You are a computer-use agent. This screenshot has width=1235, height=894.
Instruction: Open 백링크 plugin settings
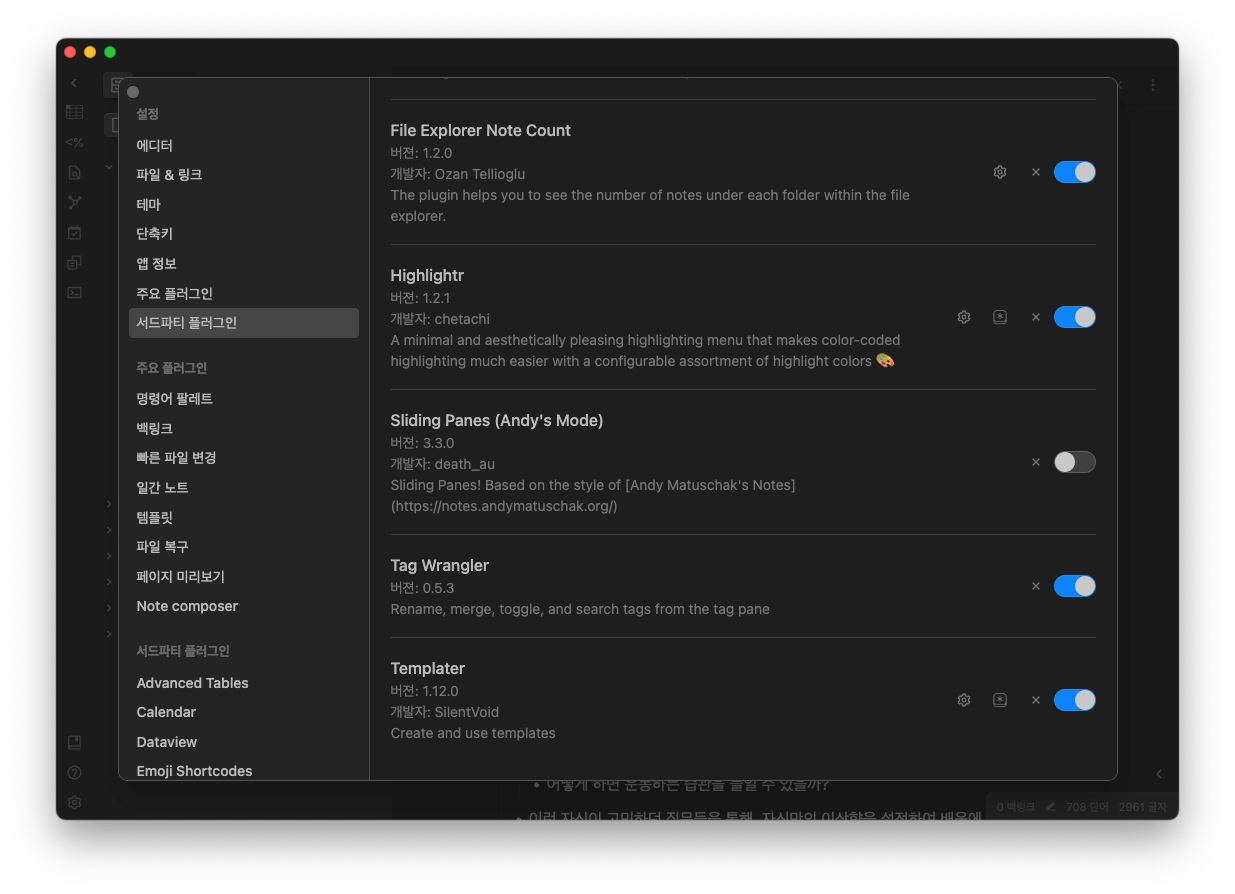[x=244, y=428]
